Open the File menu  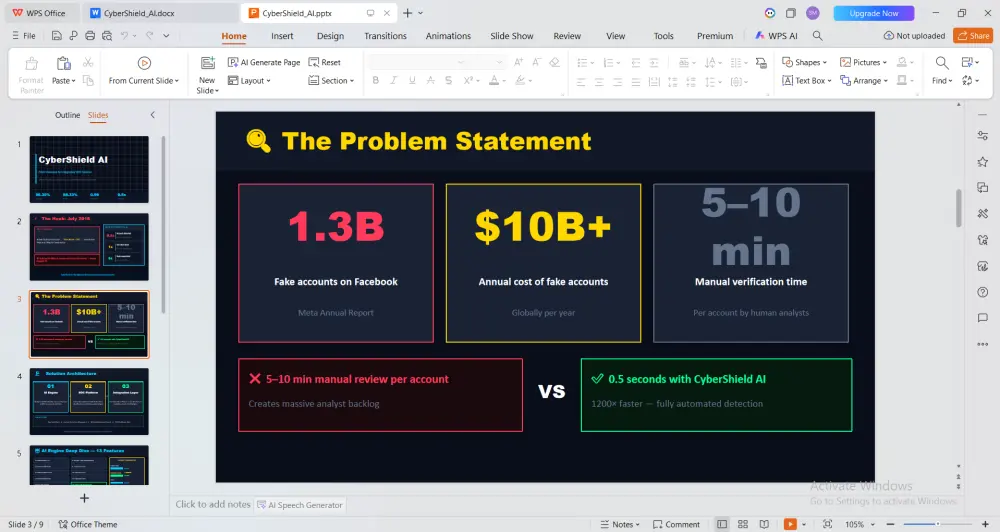pyautogui.click(x=24, y=36)
